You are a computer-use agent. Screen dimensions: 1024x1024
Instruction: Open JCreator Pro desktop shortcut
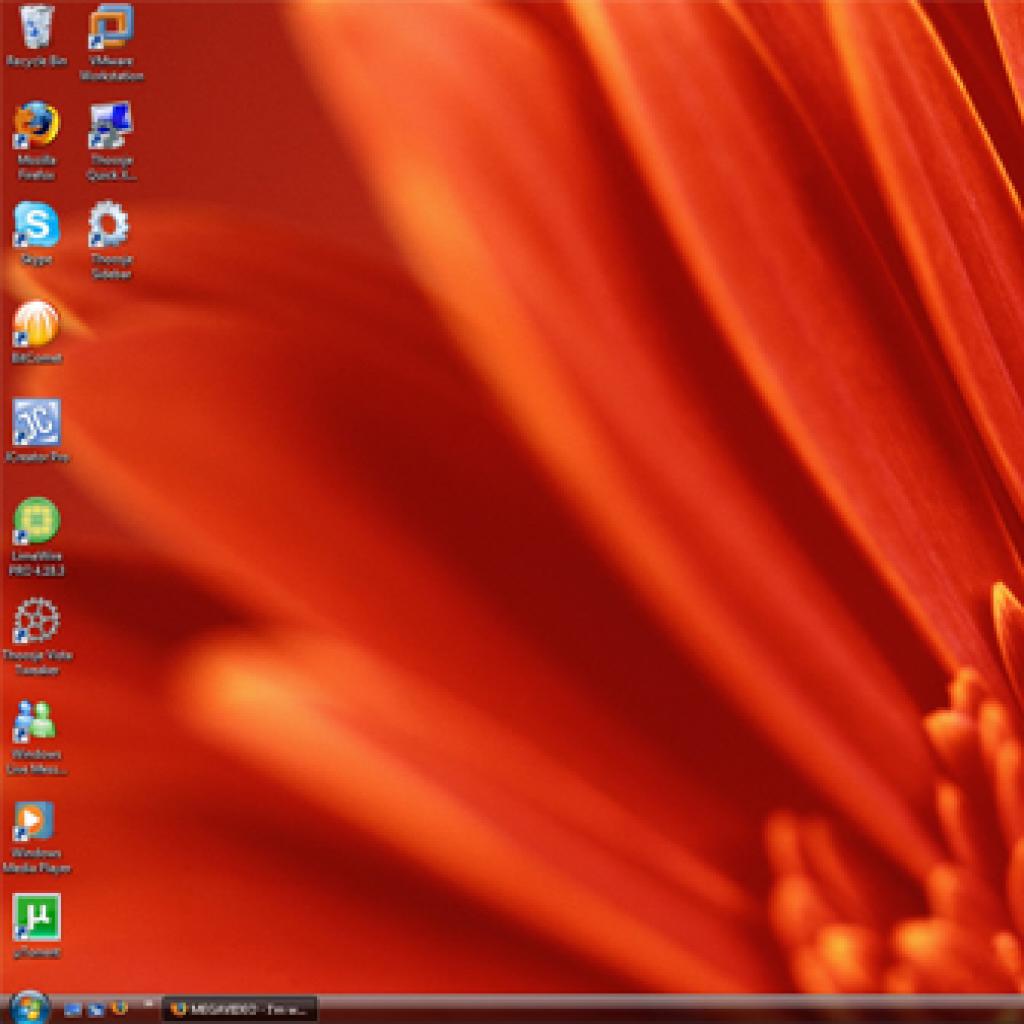[x=37, y=431]
